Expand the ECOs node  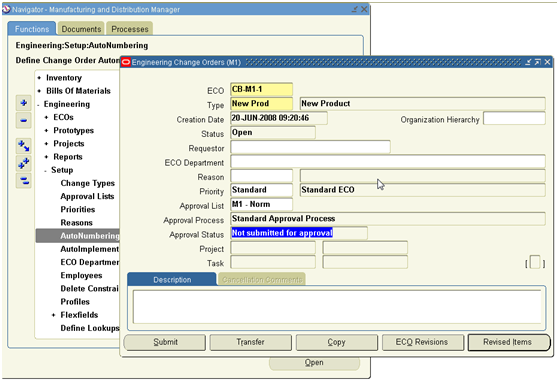click(x=46, y=117)
